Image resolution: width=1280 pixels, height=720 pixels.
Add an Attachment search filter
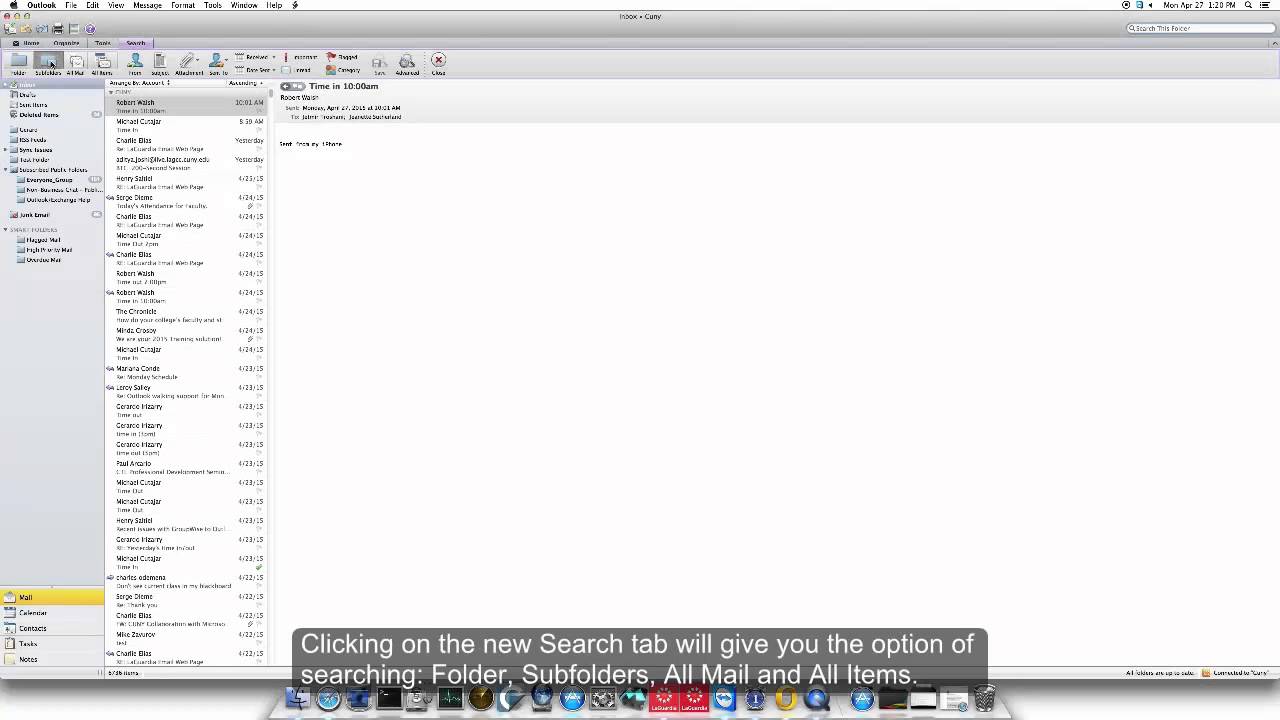pyautogui.click(x=188, y=63)
